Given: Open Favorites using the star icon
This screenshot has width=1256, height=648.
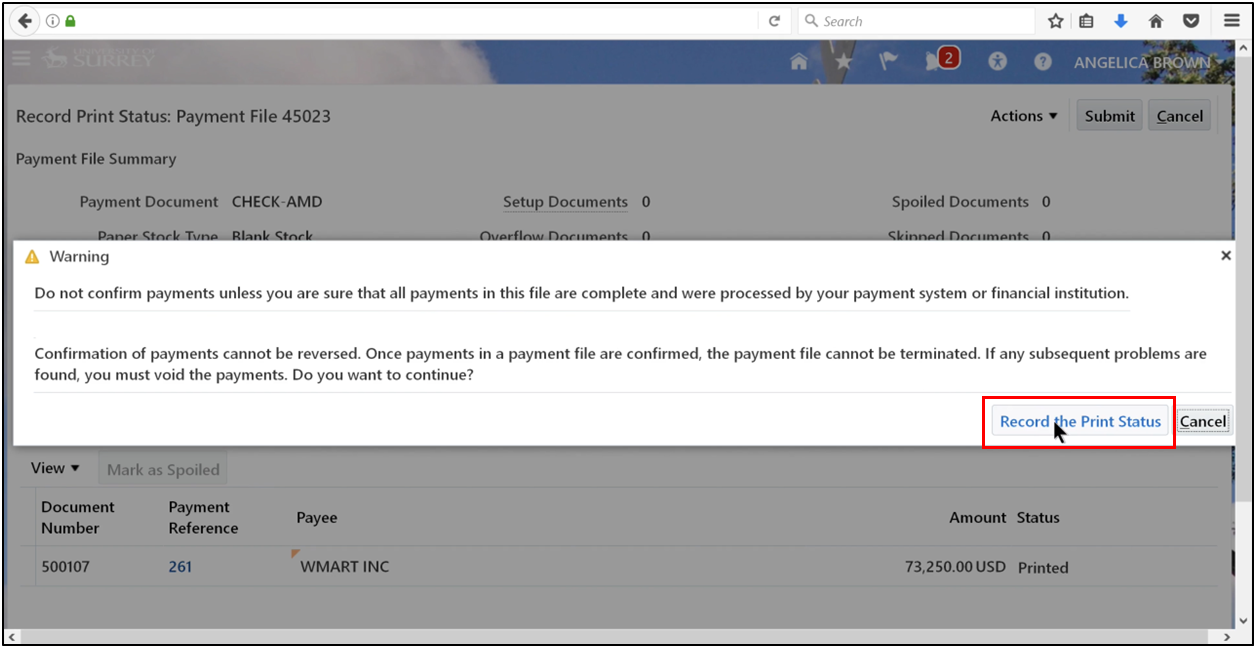Looking at the screenshot, I should 843,60.
